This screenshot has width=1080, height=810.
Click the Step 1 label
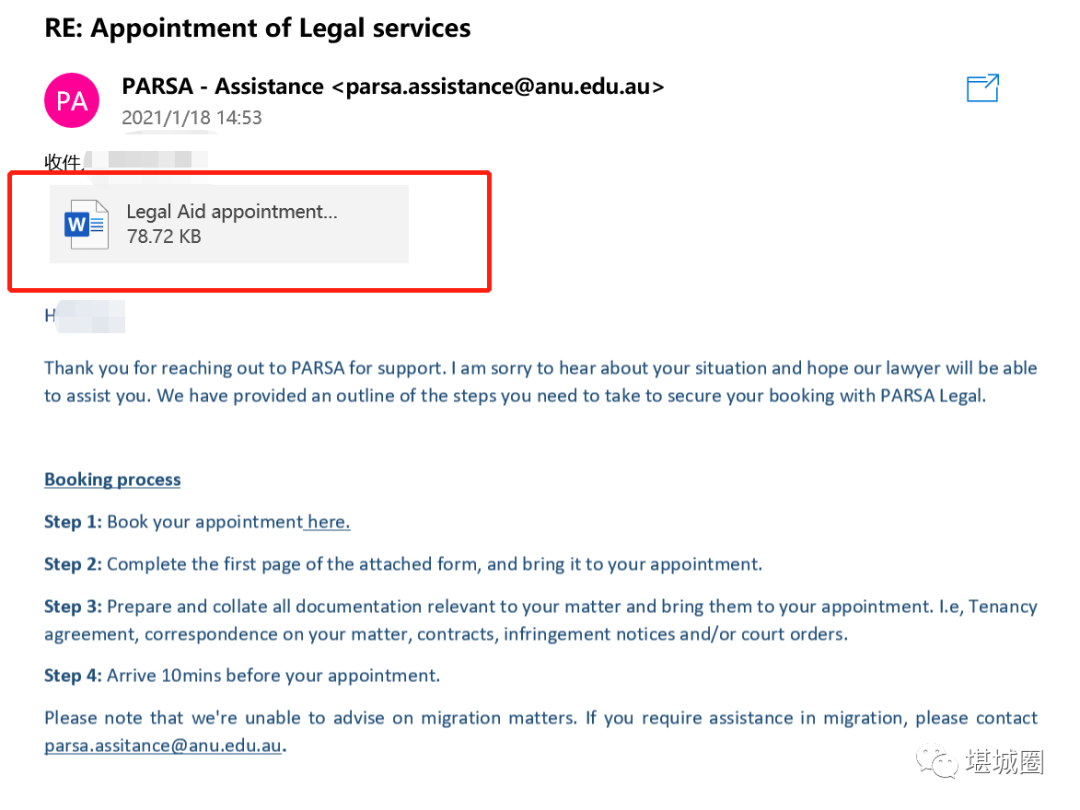click(x=73, y=522)
